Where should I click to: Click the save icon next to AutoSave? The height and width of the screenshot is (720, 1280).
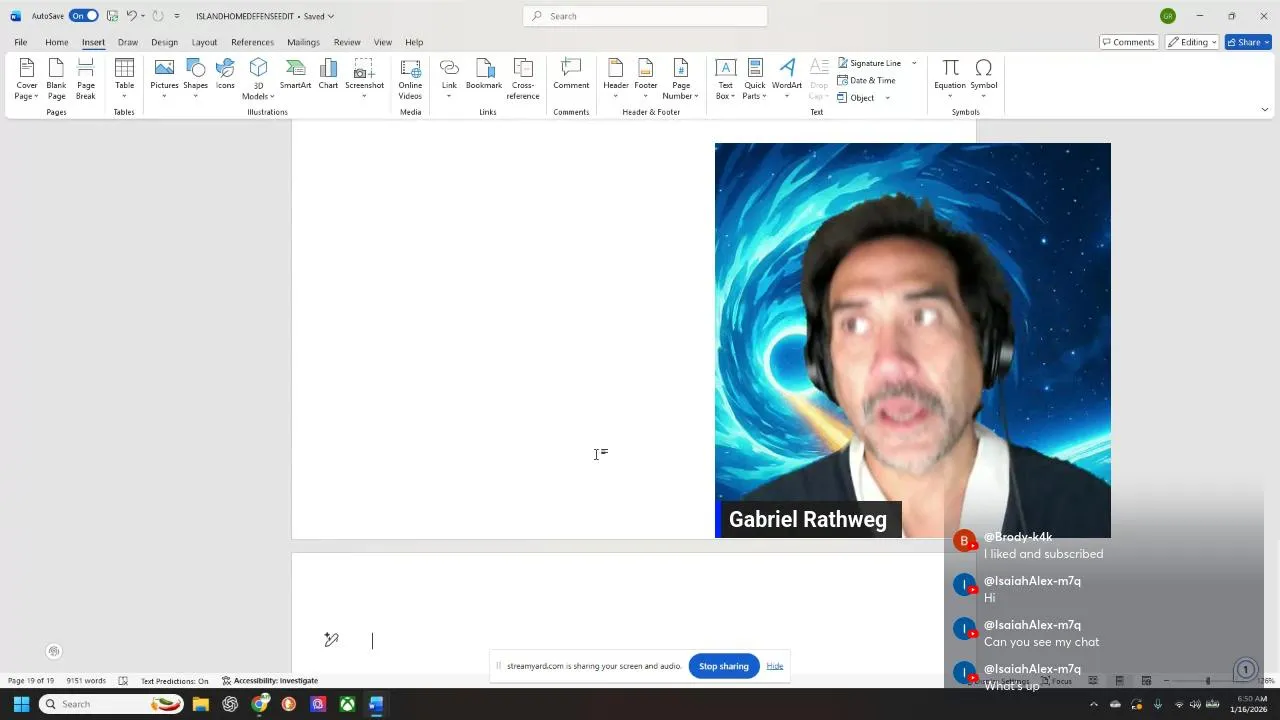coord(112,16)
